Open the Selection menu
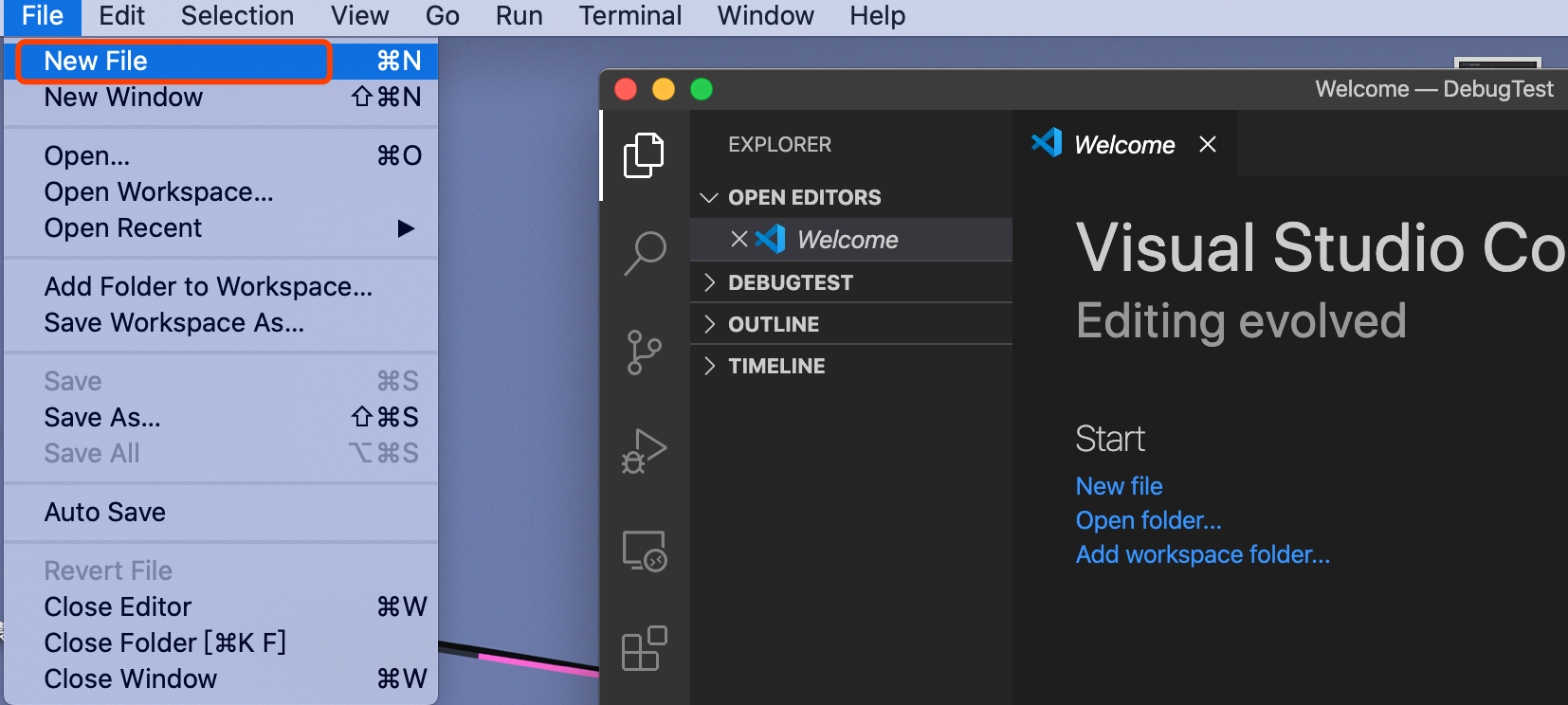This screenshot has height=705, width=1568. pos(237,16)
